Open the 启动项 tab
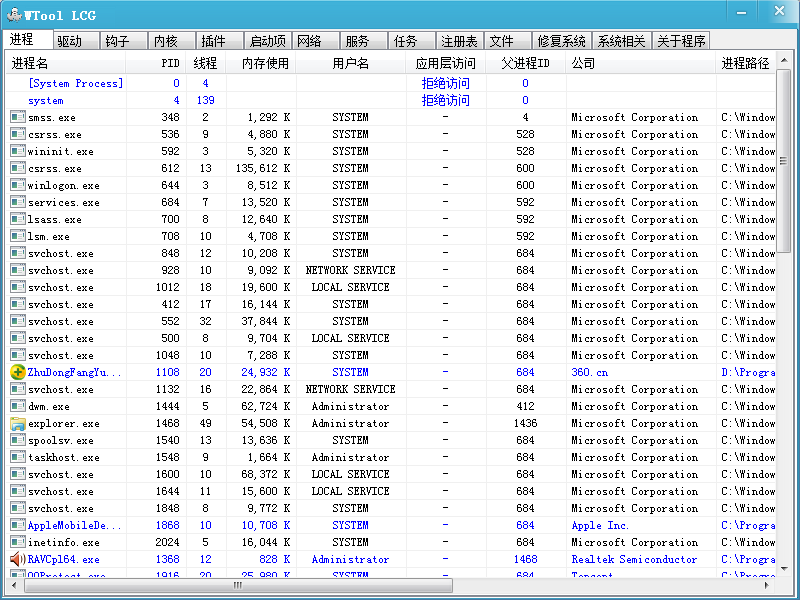800x600 pixels. [x=267, y=41]
